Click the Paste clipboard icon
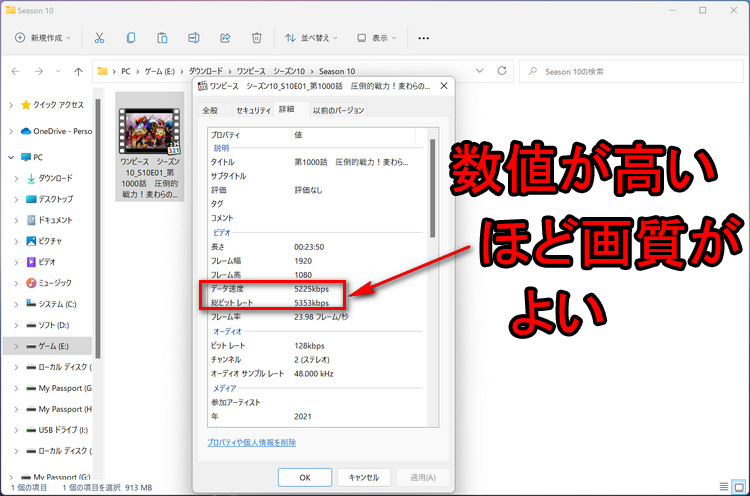 [x=162, y=38]
